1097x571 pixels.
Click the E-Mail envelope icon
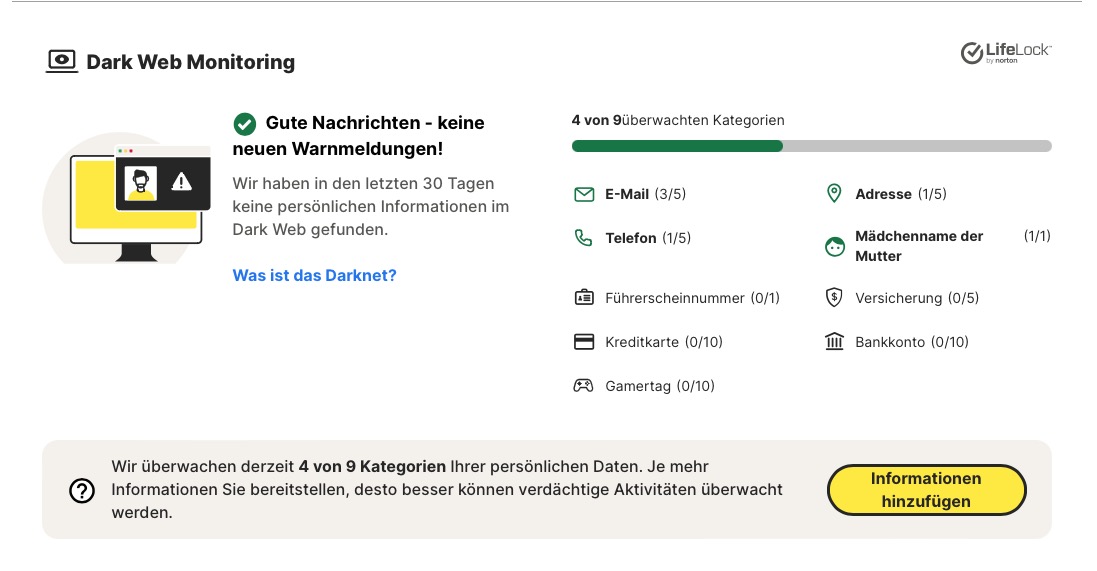tap(584, 195)
